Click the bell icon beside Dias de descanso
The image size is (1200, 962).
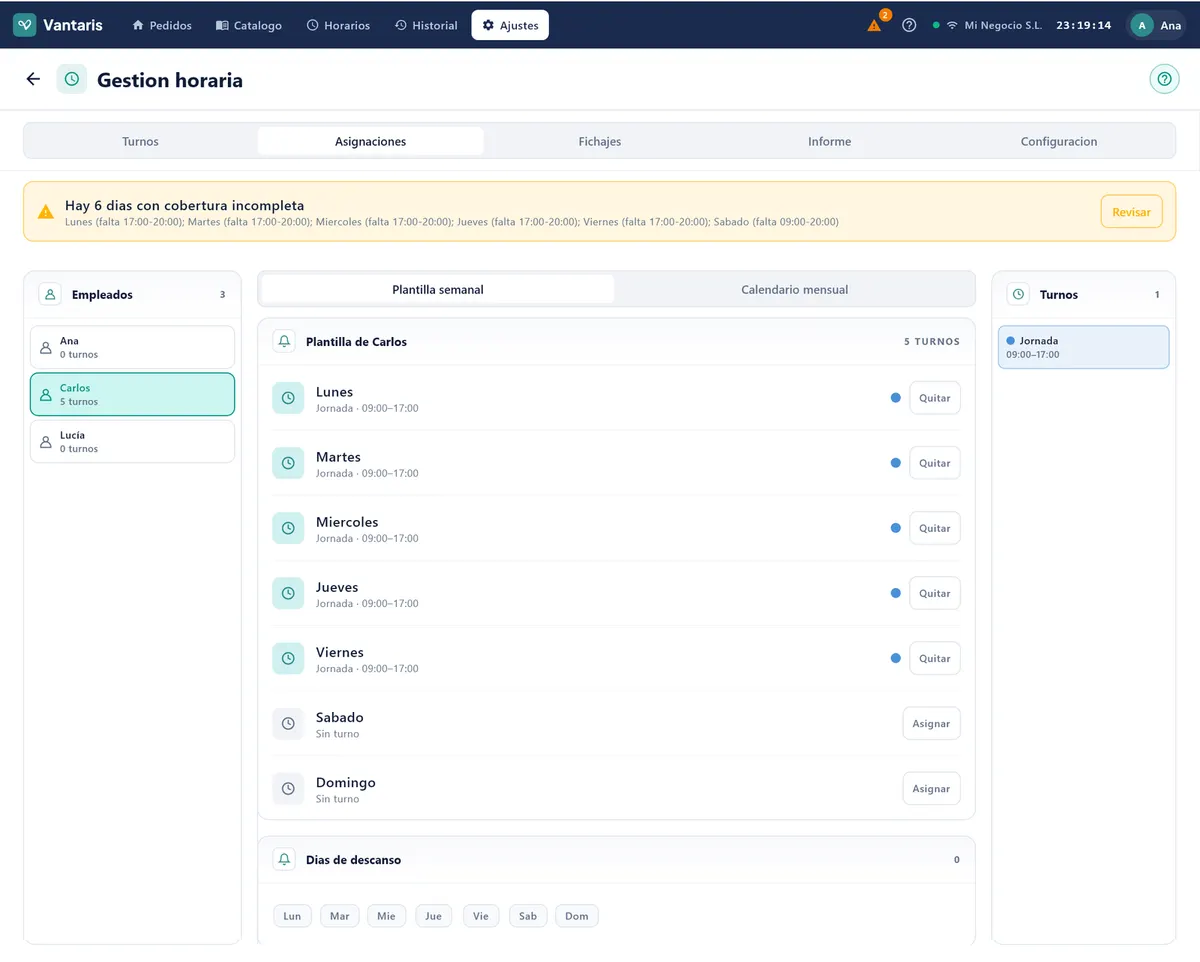[285, 859]
